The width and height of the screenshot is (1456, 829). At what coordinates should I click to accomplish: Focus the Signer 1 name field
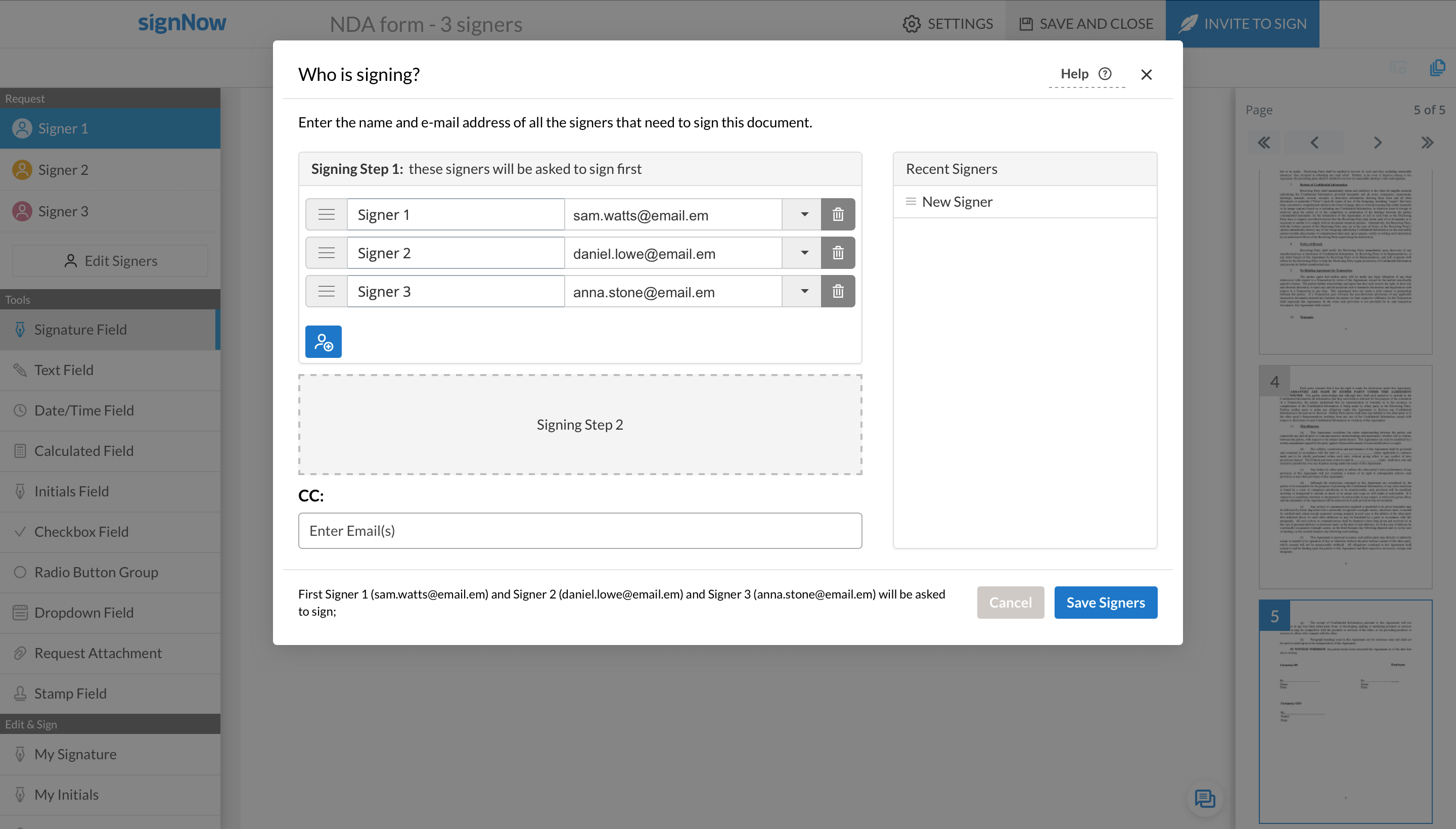(456, 215)
